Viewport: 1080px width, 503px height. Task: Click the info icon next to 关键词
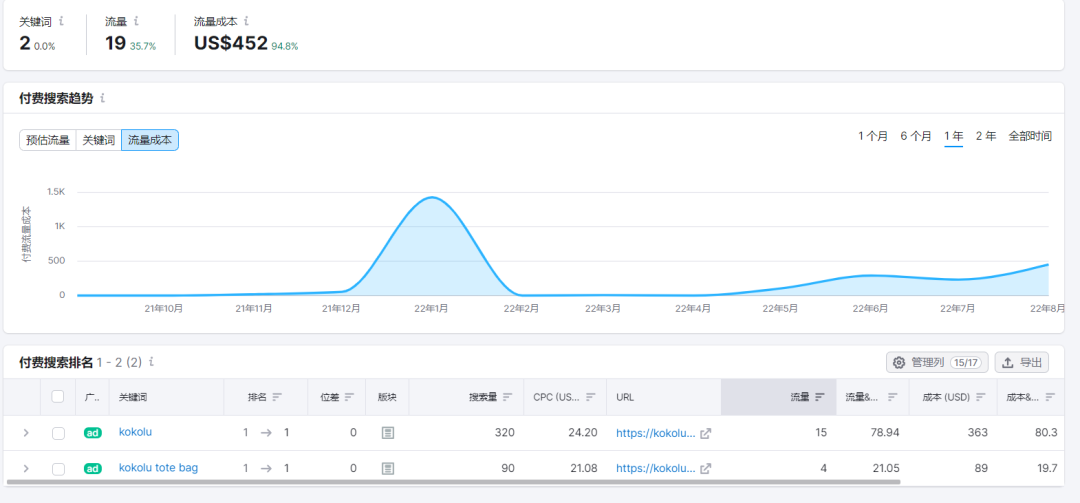(x=62, y=21)
